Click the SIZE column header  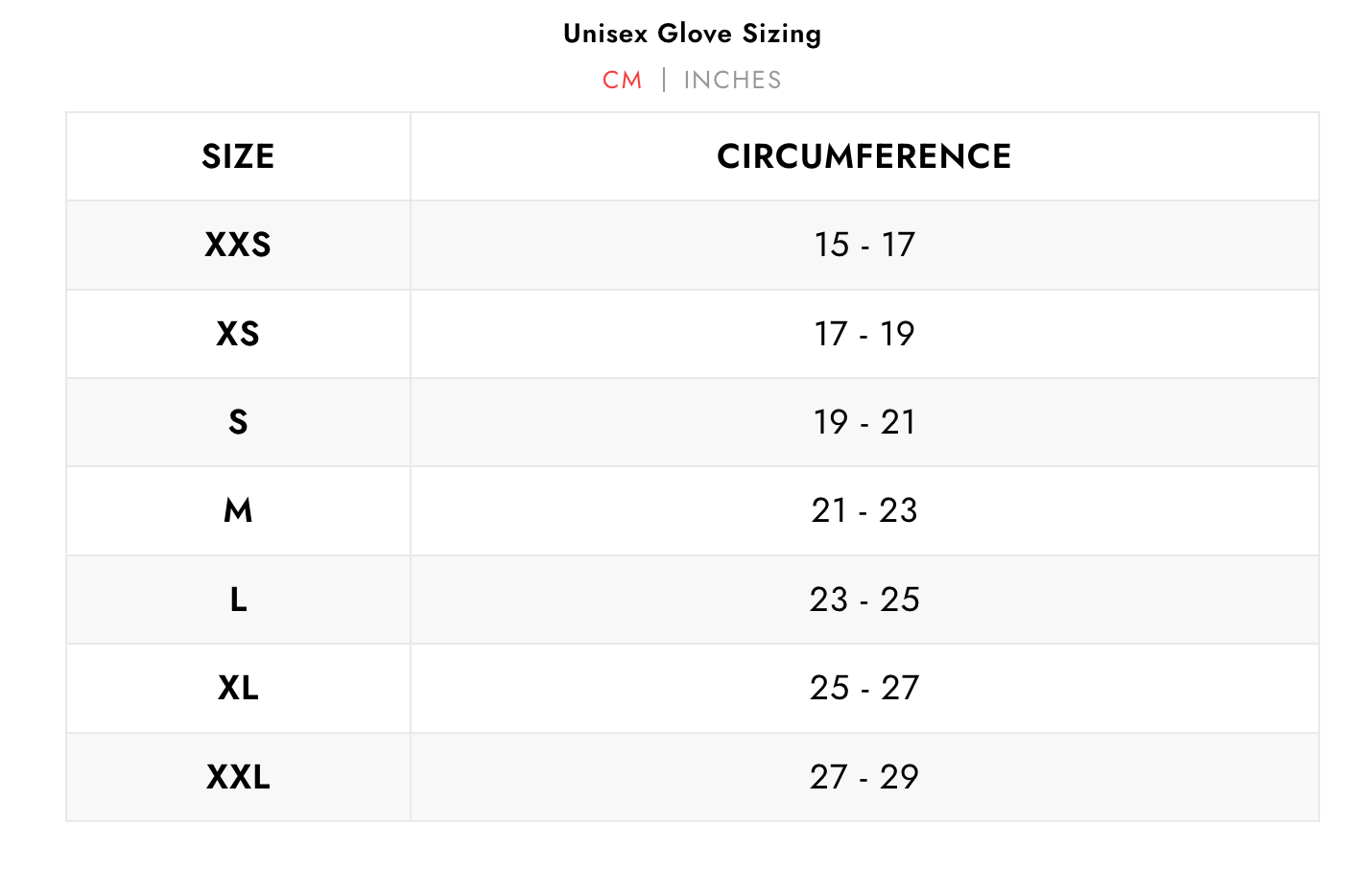coord(238,156)
